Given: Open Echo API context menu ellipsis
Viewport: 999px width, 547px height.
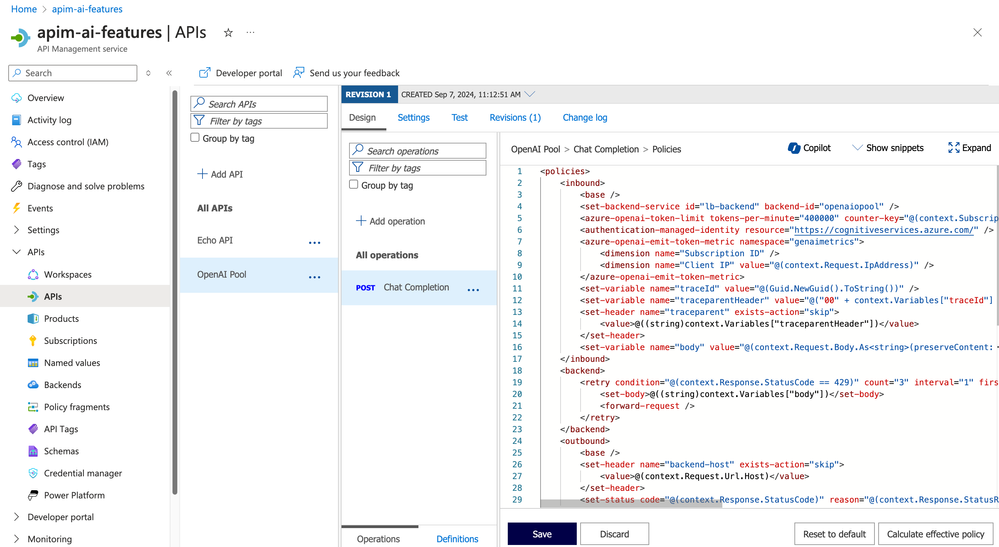Looking at the screenshot, I should [315, 243].
